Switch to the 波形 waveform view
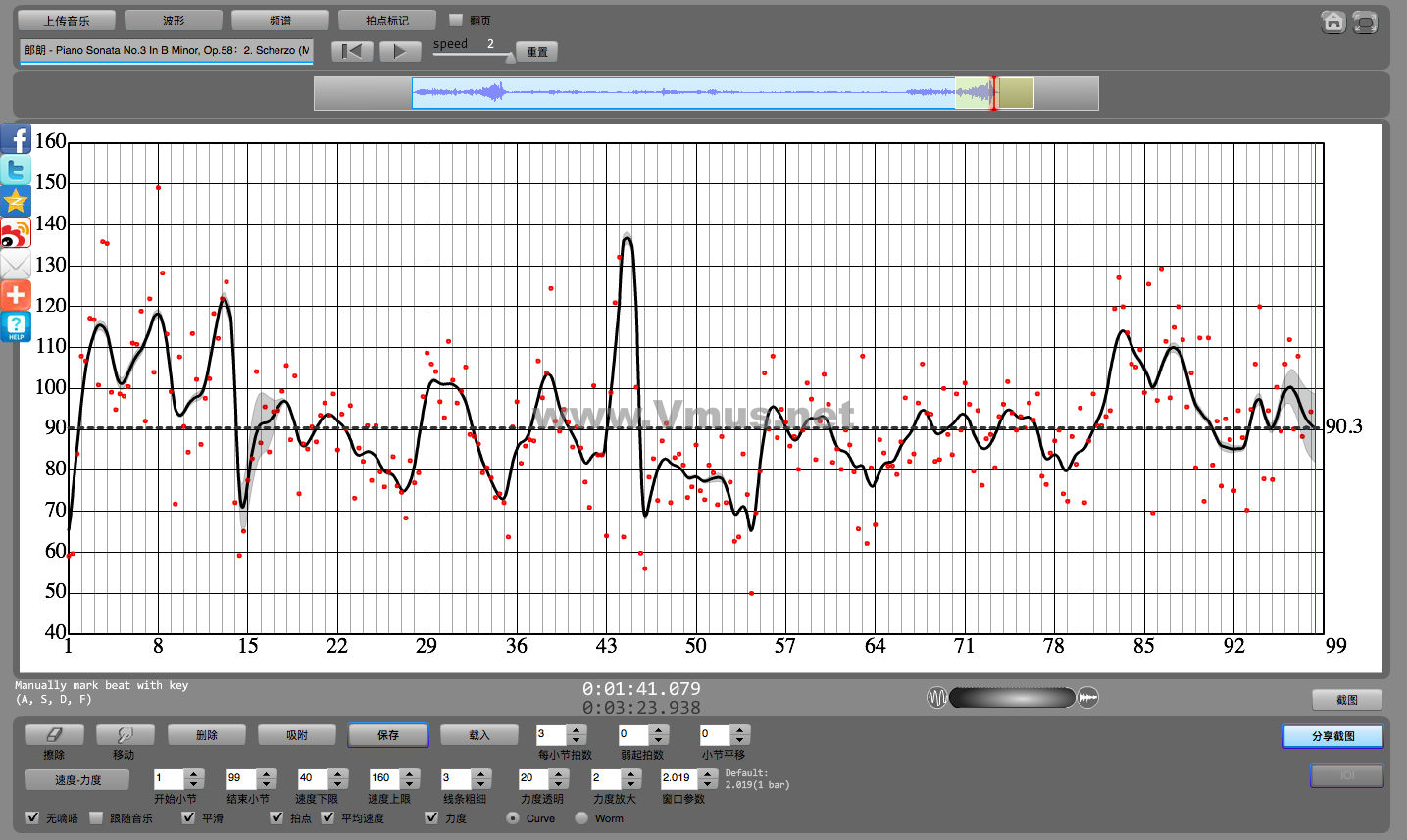1407x840 pixels. tap(174, 21)
